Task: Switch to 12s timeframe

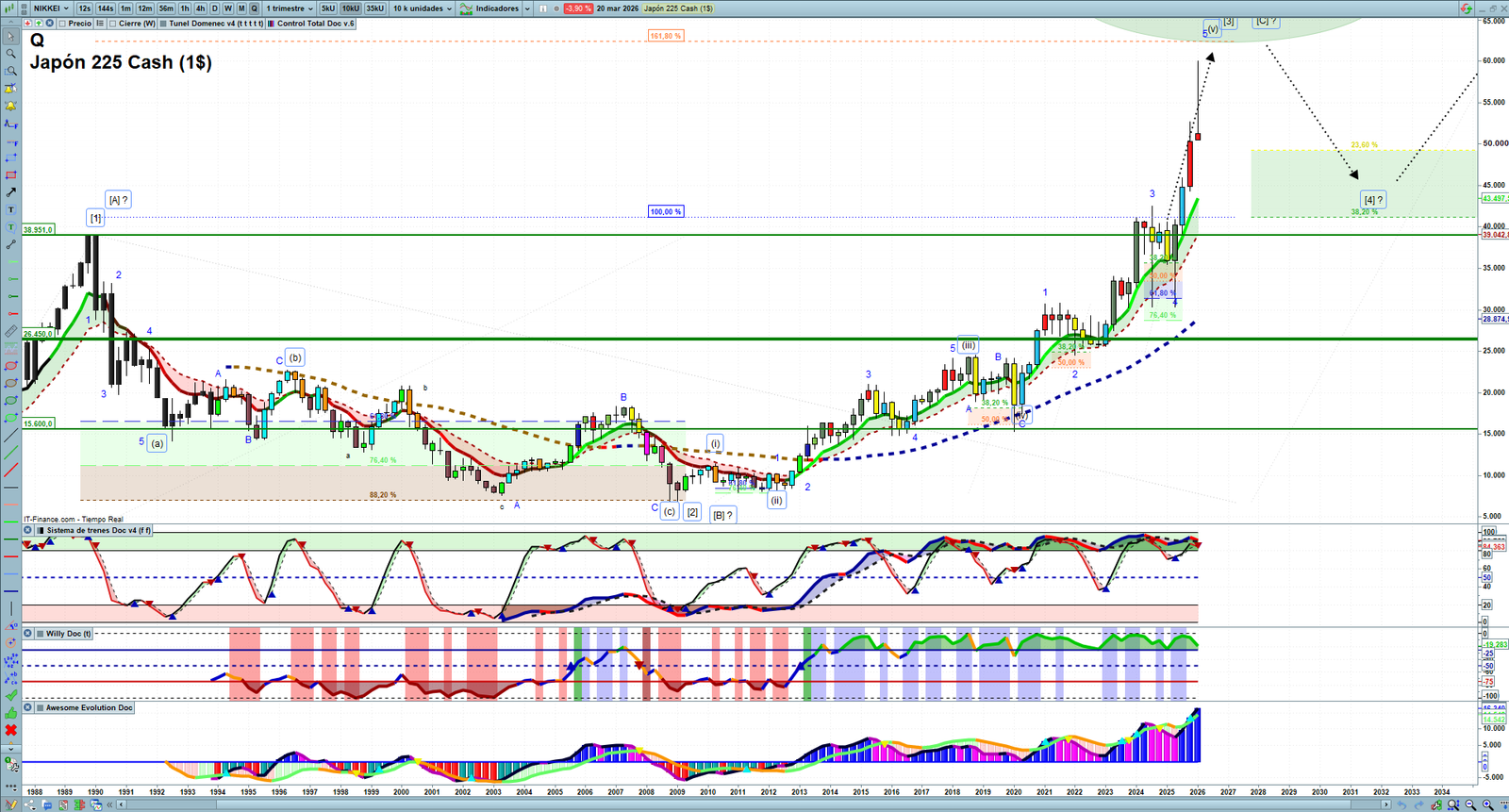Action: click(x=85, y=8)
